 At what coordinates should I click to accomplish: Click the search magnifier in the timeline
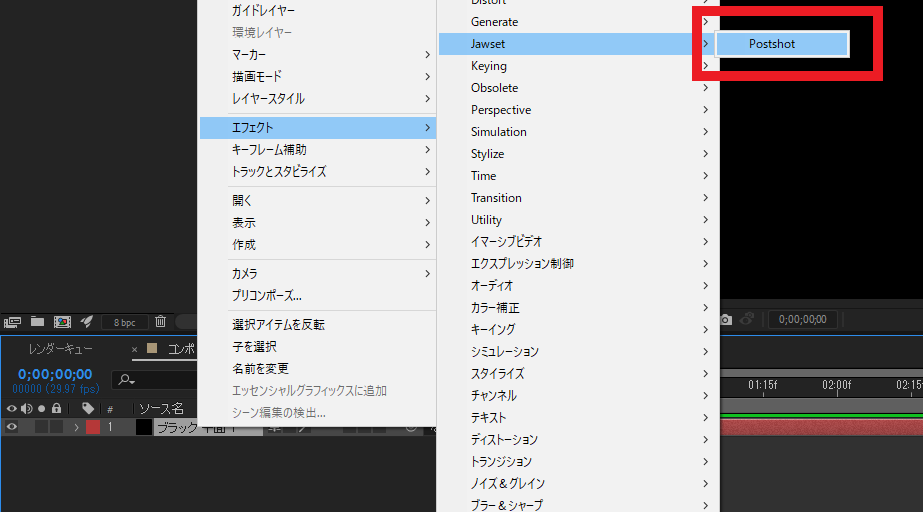click(127, 380)
